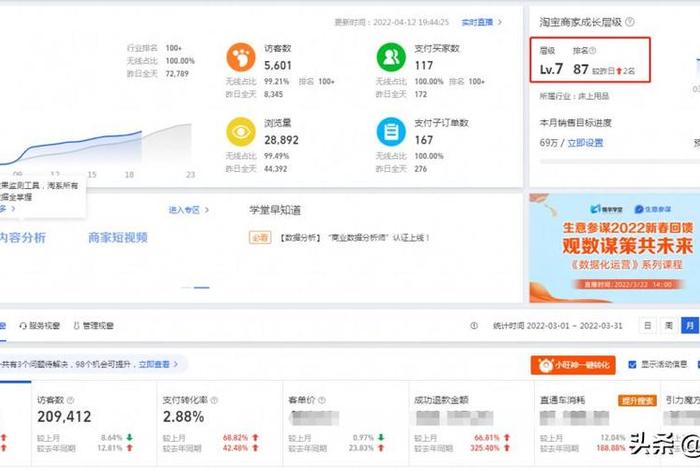Image resolution: width=700 pixels, height=470 pixels.
Task: Click the 更新时间 2022-04-12 timestamp
Action: (x=392, y=22)
